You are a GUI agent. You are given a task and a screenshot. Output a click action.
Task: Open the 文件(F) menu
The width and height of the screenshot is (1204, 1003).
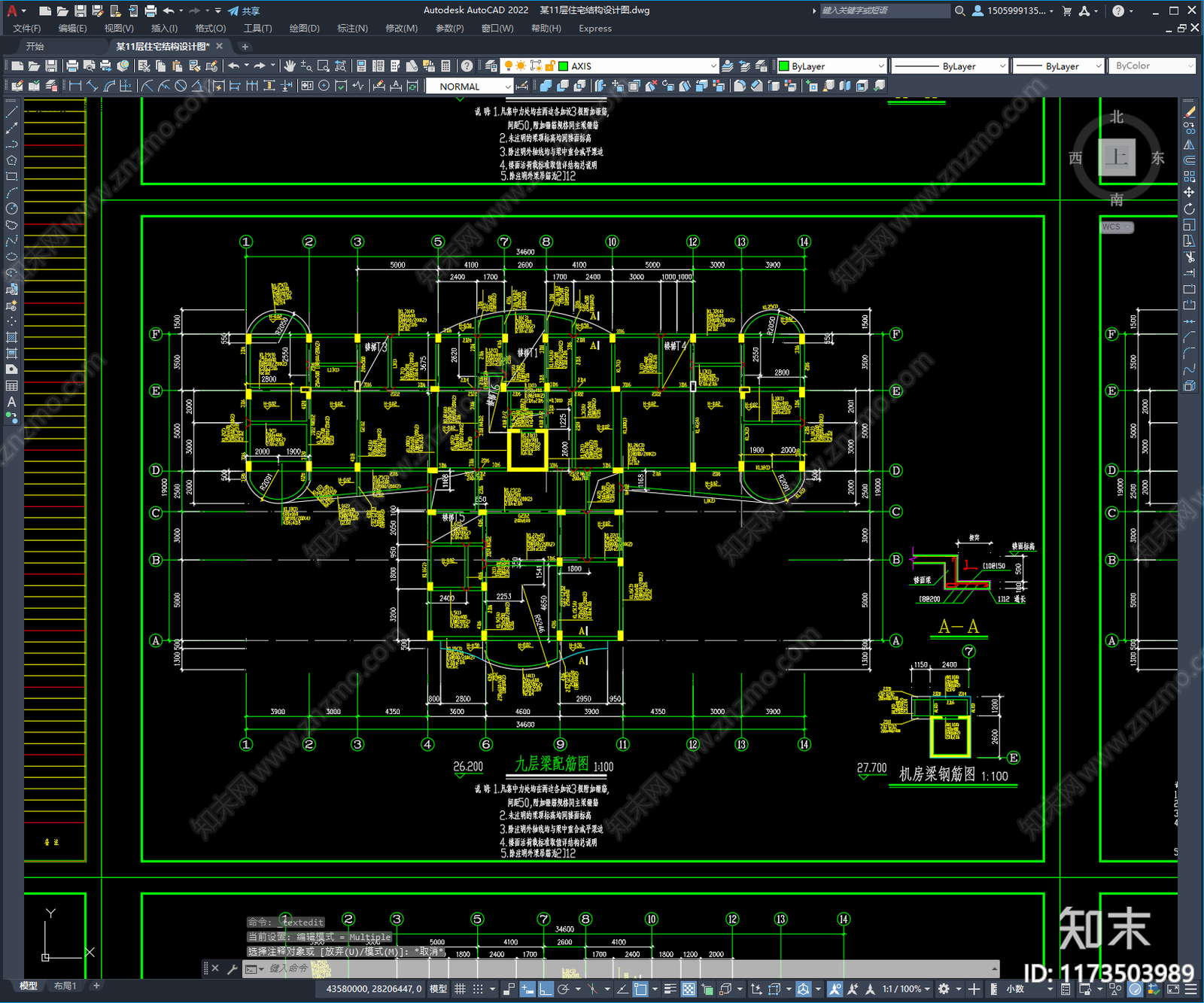[27, 29]
